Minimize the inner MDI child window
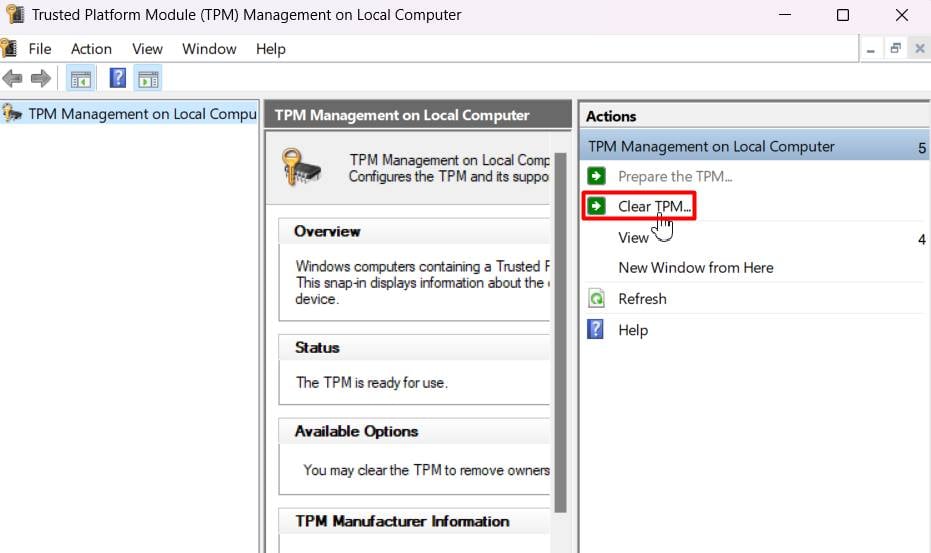This screenshot has width=931, height=553. [x=871, y=49]
